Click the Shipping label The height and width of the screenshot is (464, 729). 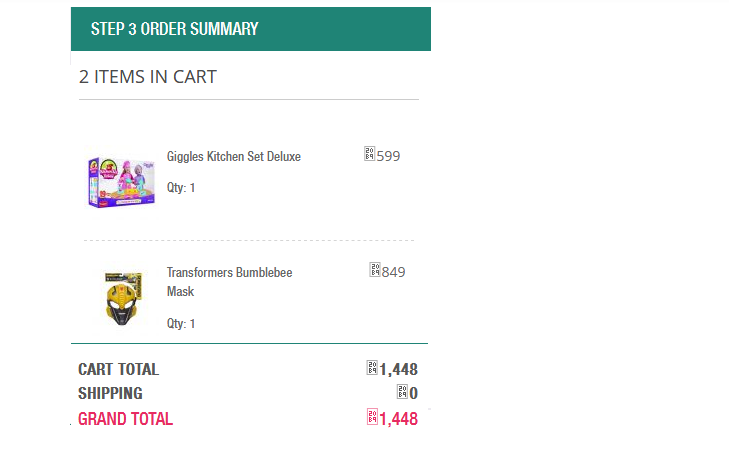pos(110,394)
